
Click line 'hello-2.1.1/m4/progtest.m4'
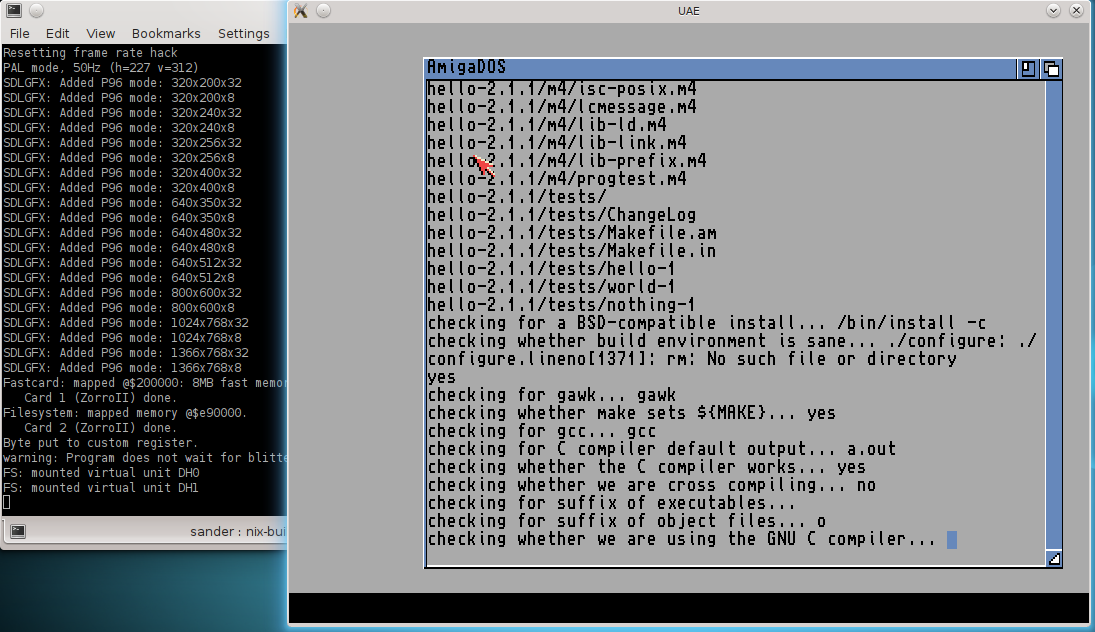pyautogui.click(x=557, y=179)
